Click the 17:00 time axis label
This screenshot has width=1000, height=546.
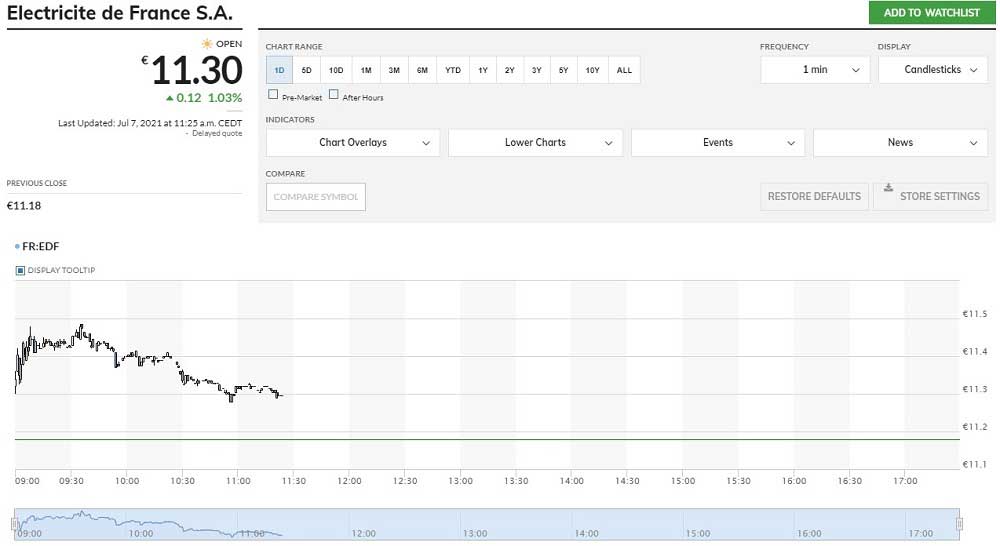(905, 481)
